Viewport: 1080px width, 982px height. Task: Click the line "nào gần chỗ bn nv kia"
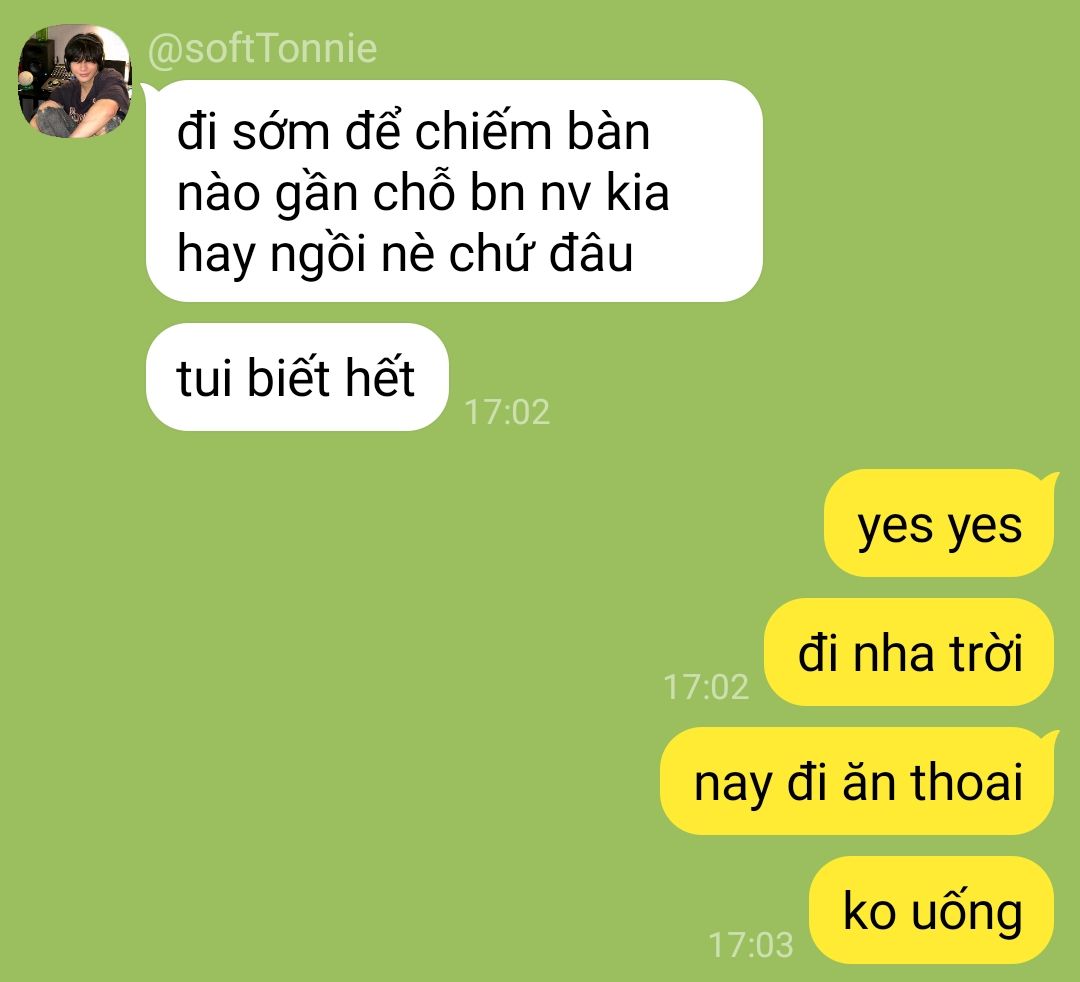423,192
